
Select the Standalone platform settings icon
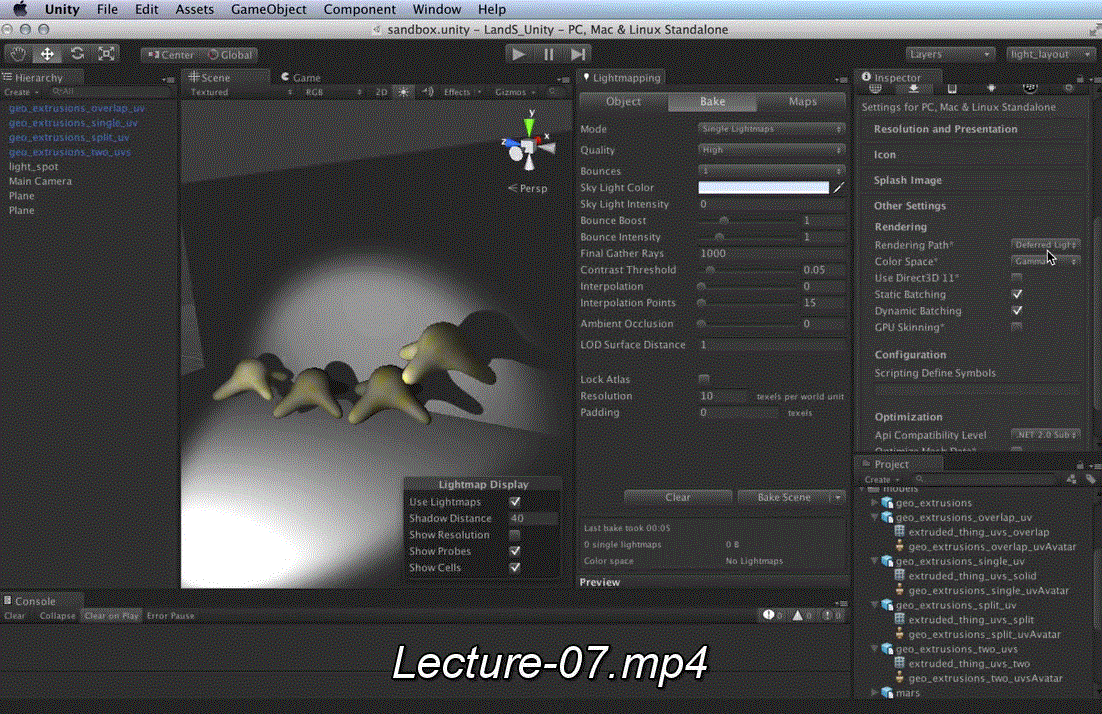point(914,89)
